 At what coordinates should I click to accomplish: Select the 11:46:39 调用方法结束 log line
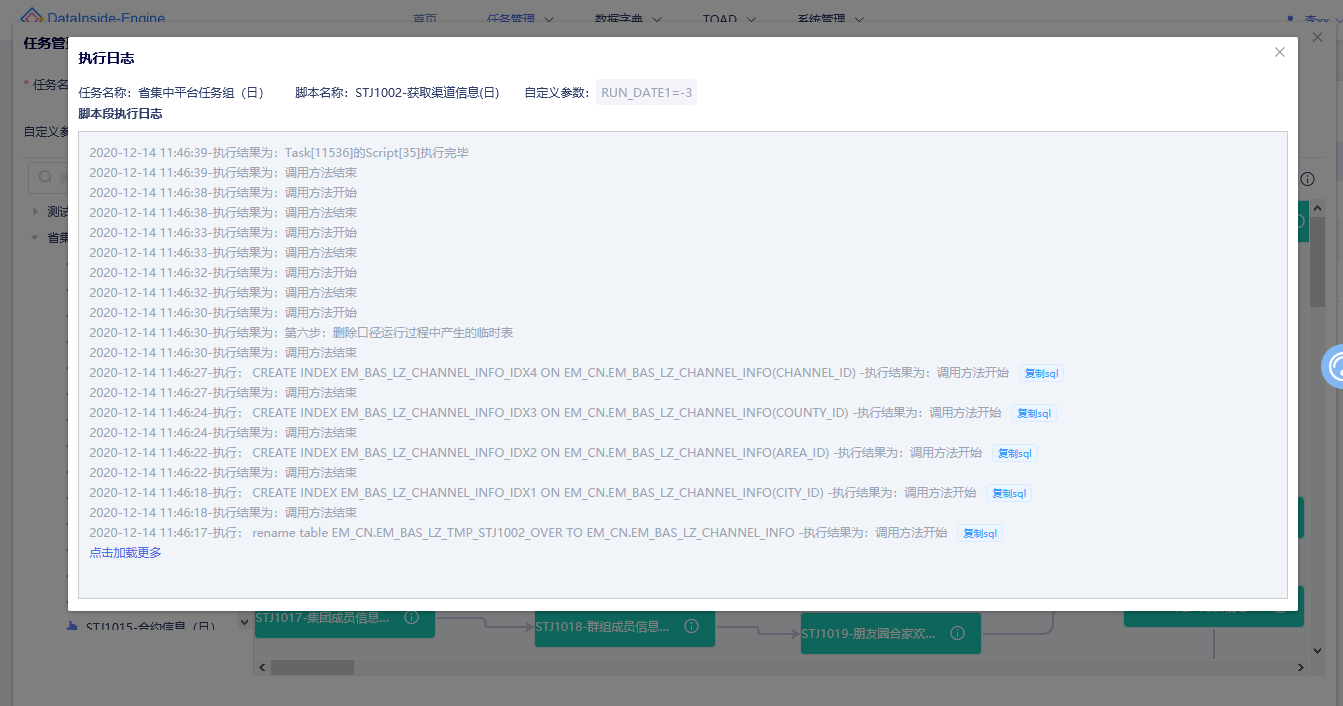(x=223, y=173)
